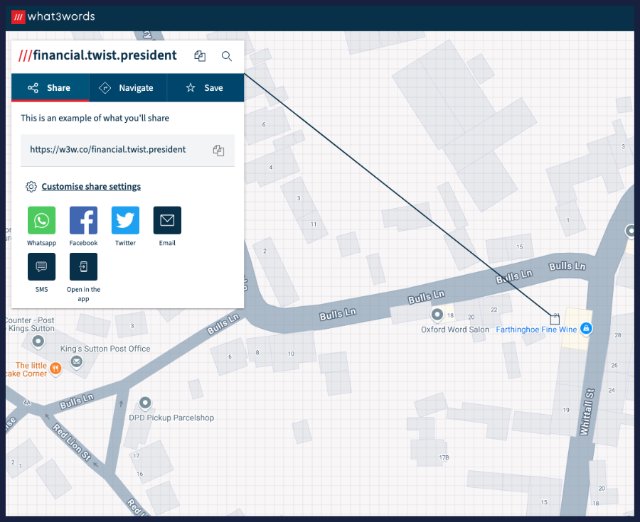Open Customise share settings link
640x522 pixels.
(90, 187)
